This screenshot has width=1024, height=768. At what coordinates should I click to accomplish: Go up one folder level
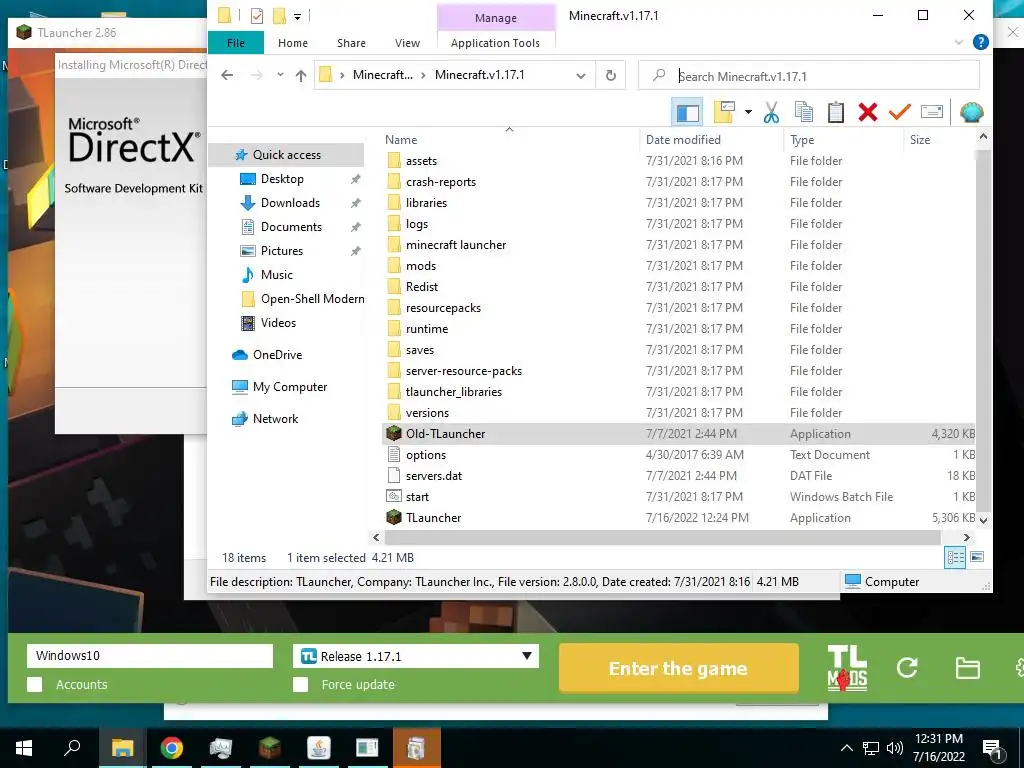point(300,75)
